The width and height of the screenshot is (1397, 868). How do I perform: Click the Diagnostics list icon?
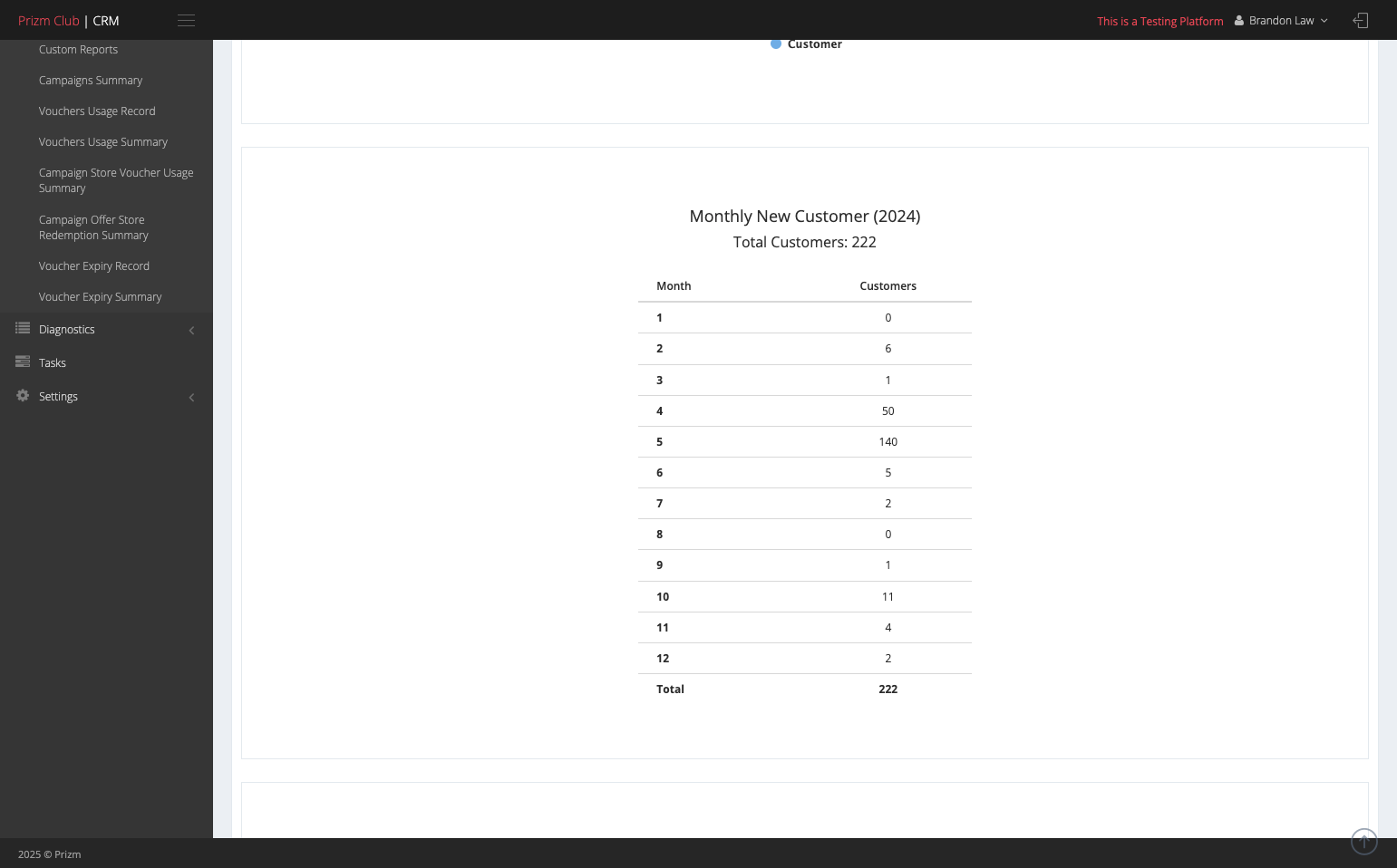click(x=23, y=328)
